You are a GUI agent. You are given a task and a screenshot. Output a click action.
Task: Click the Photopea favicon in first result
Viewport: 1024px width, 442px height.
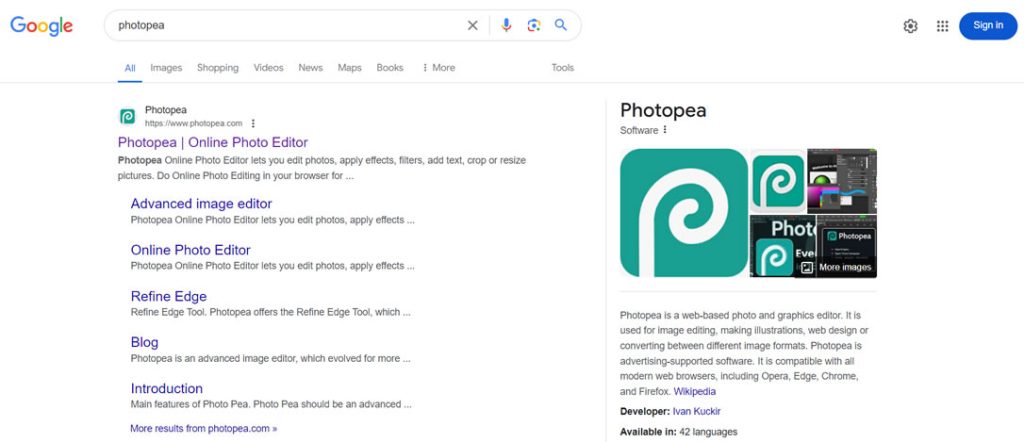coord(128,116)
